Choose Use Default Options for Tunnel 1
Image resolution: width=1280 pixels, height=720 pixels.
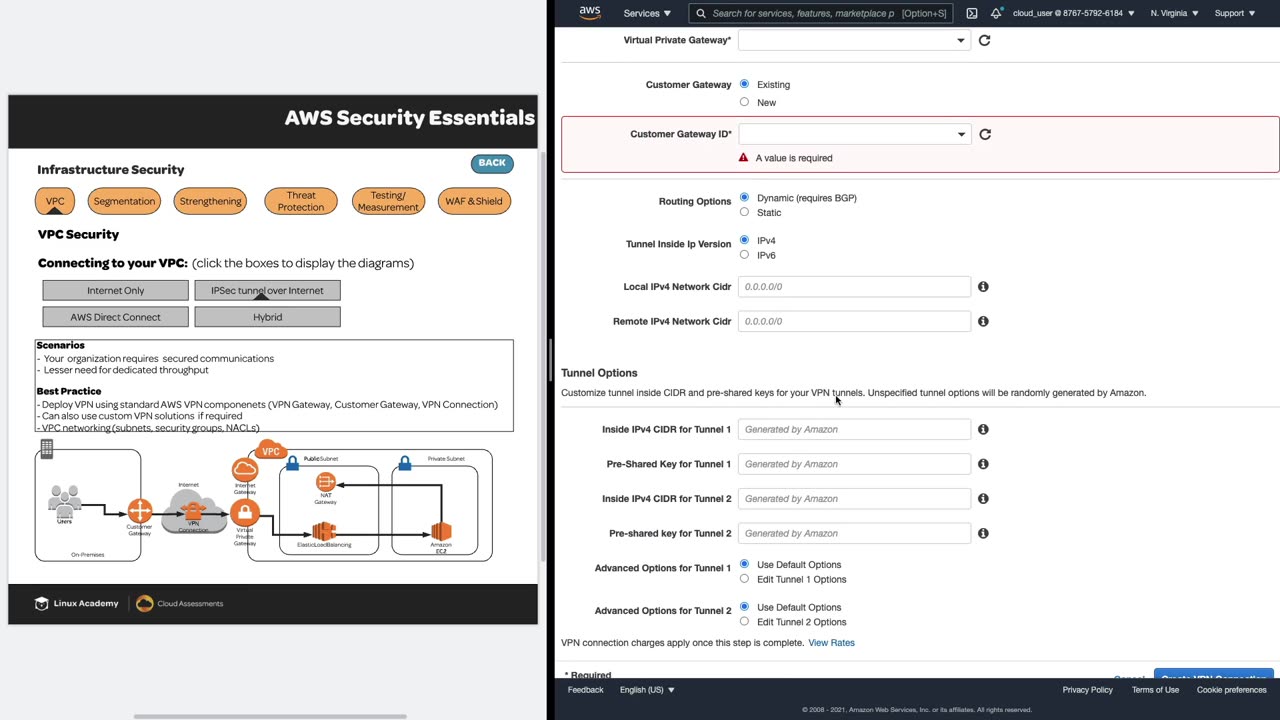pos(744,564)
